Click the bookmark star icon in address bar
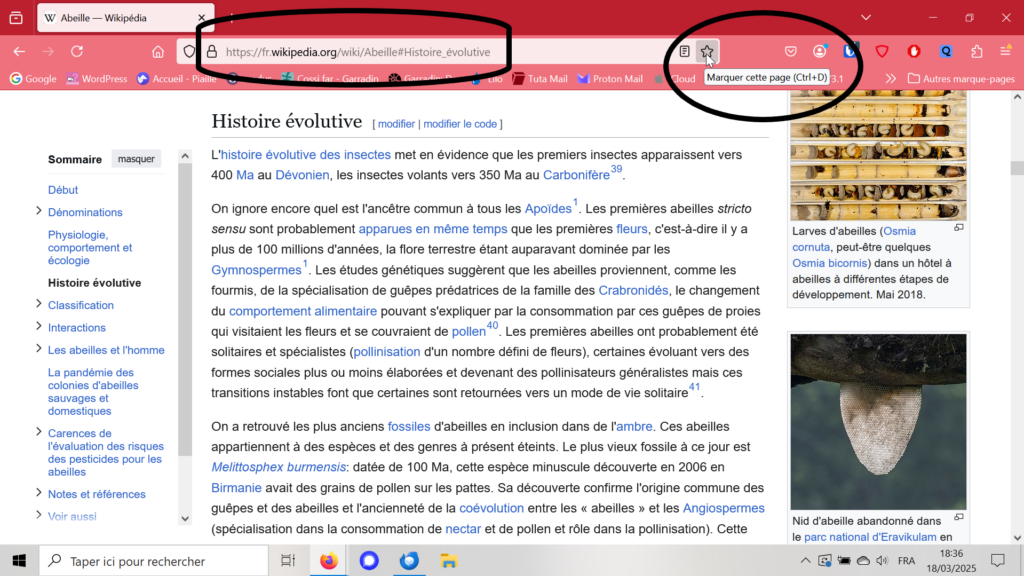 707,51
